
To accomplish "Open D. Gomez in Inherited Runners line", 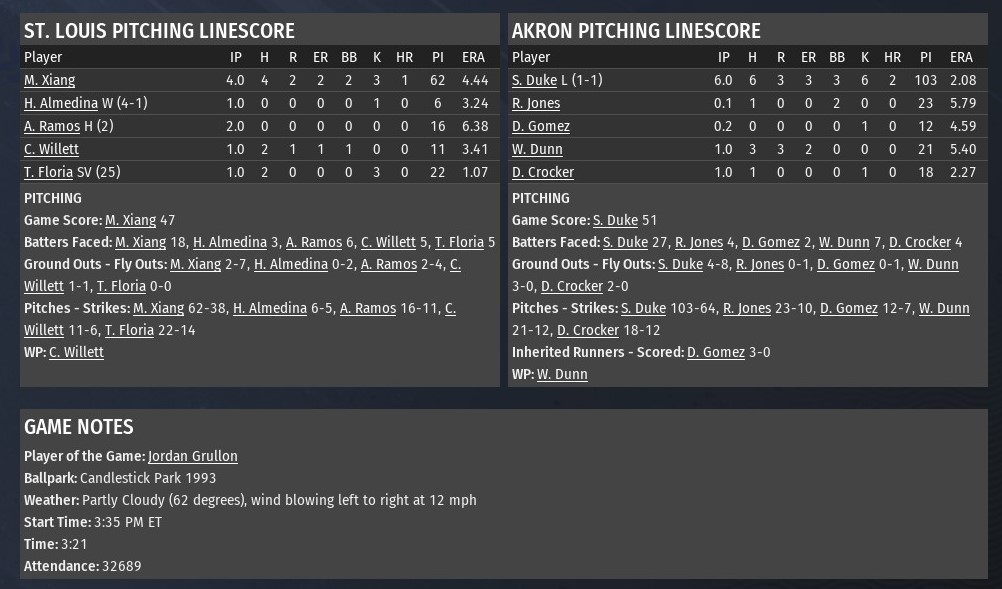I will click(716, 352).
